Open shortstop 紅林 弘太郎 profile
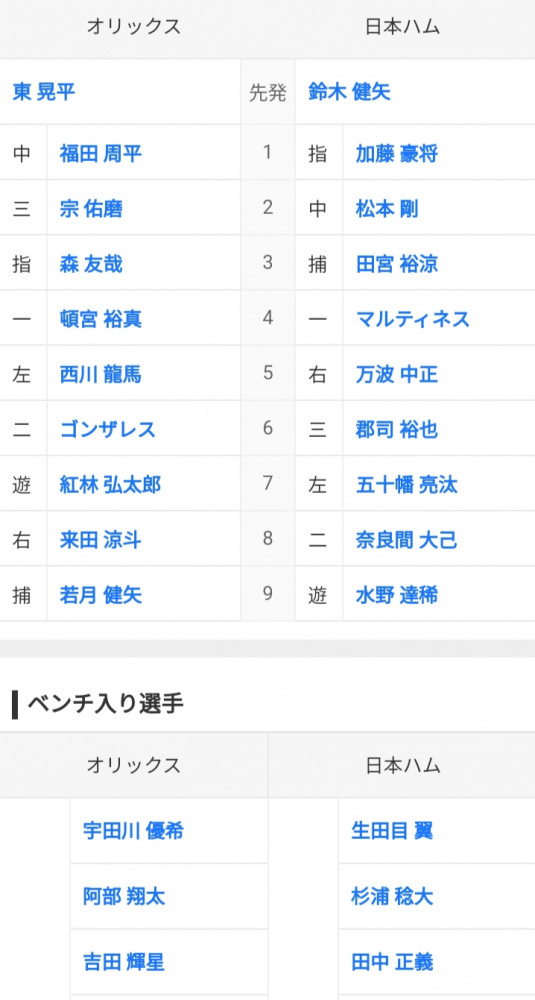 pos(110,485)
